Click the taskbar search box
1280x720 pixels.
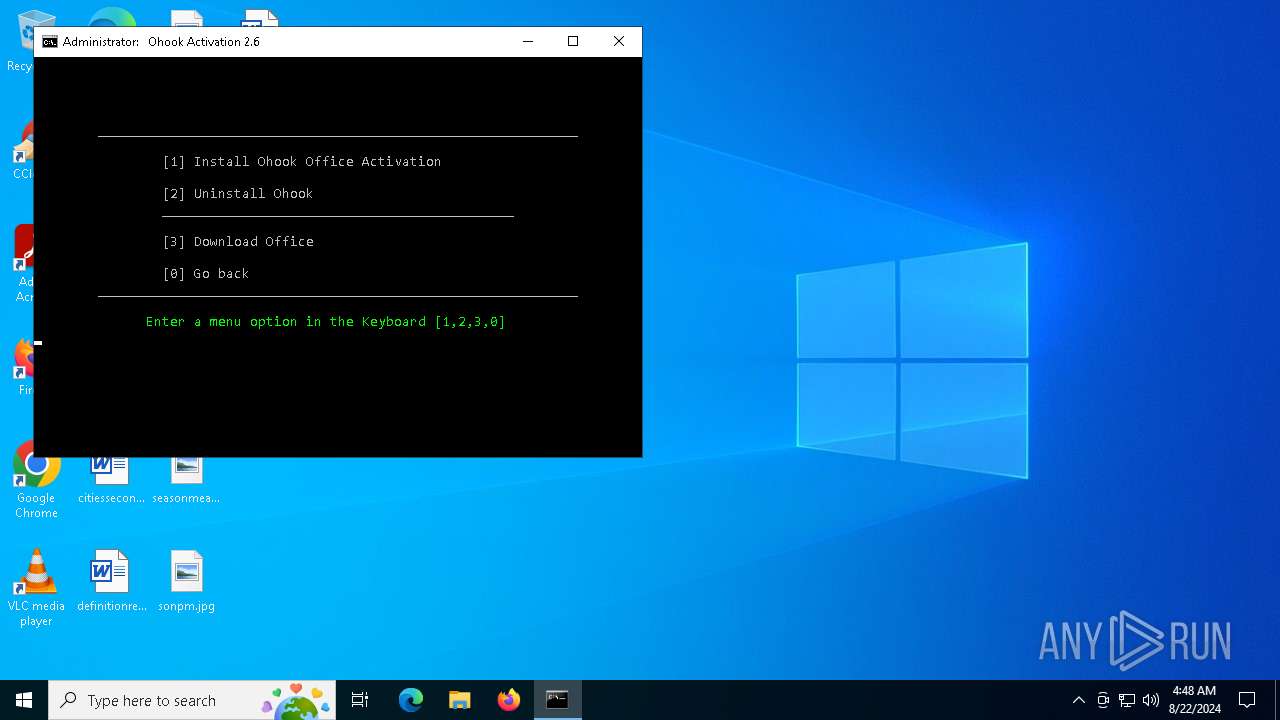[193, 700]
